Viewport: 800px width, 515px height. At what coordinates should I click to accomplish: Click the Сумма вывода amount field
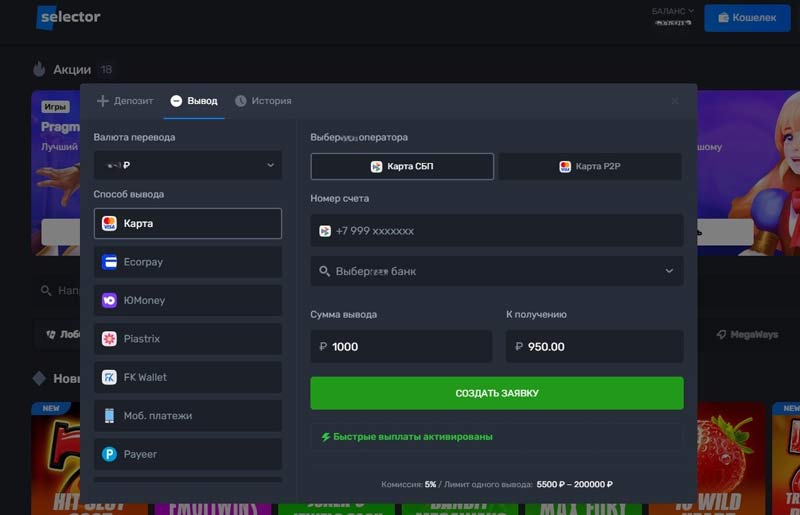(401, 347)
